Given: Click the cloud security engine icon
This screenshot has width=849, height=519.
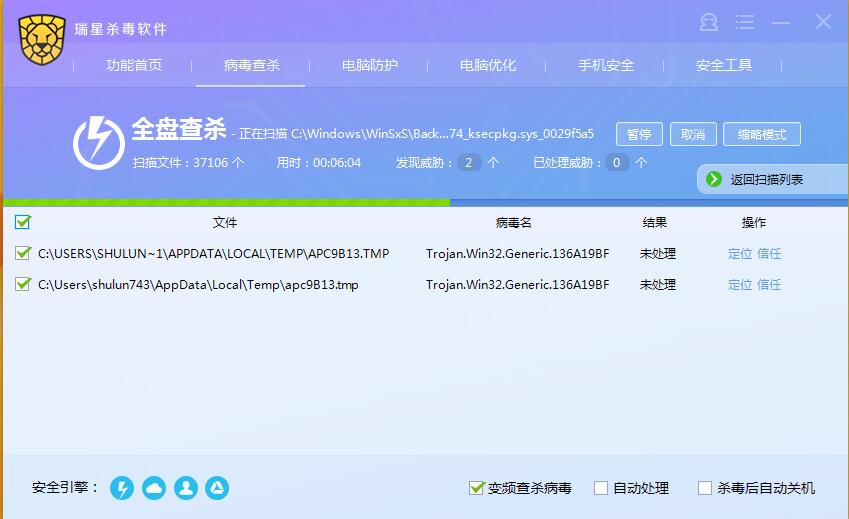Looking at the screenshot, I should pyautogui.click(x=154, y=488).
